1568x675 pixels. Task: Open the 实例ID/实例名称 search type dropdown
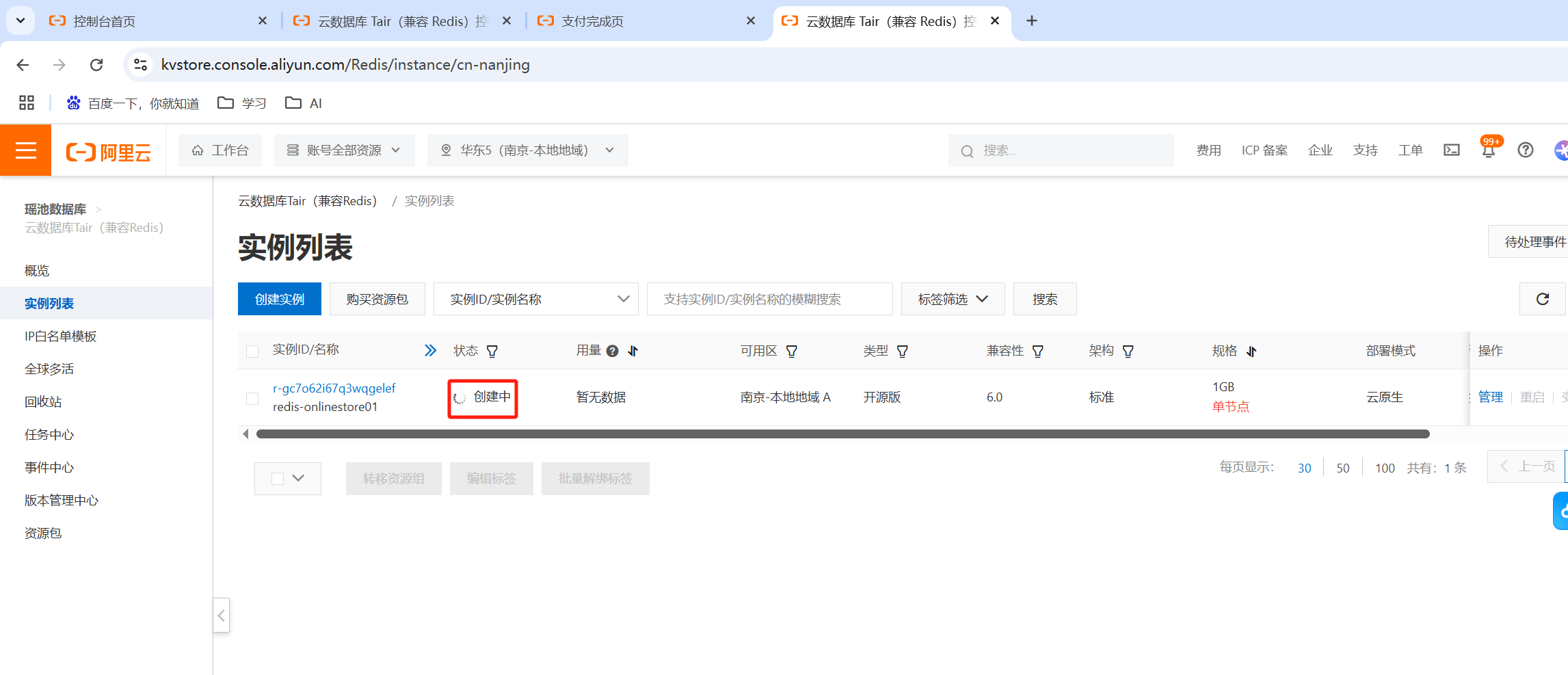(536, 299)
